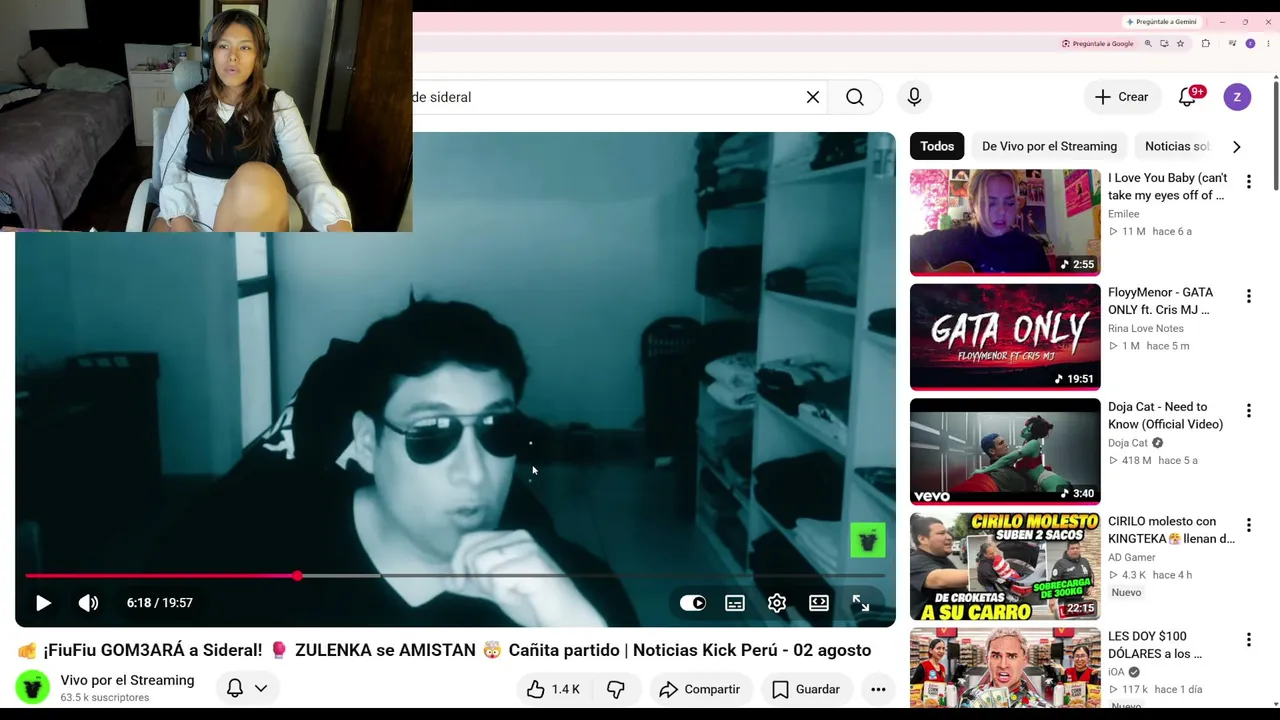Select the Todos filter chip
Image resolution: width=1280 pixels, height=720 pixels.
(x=937, y=146)
